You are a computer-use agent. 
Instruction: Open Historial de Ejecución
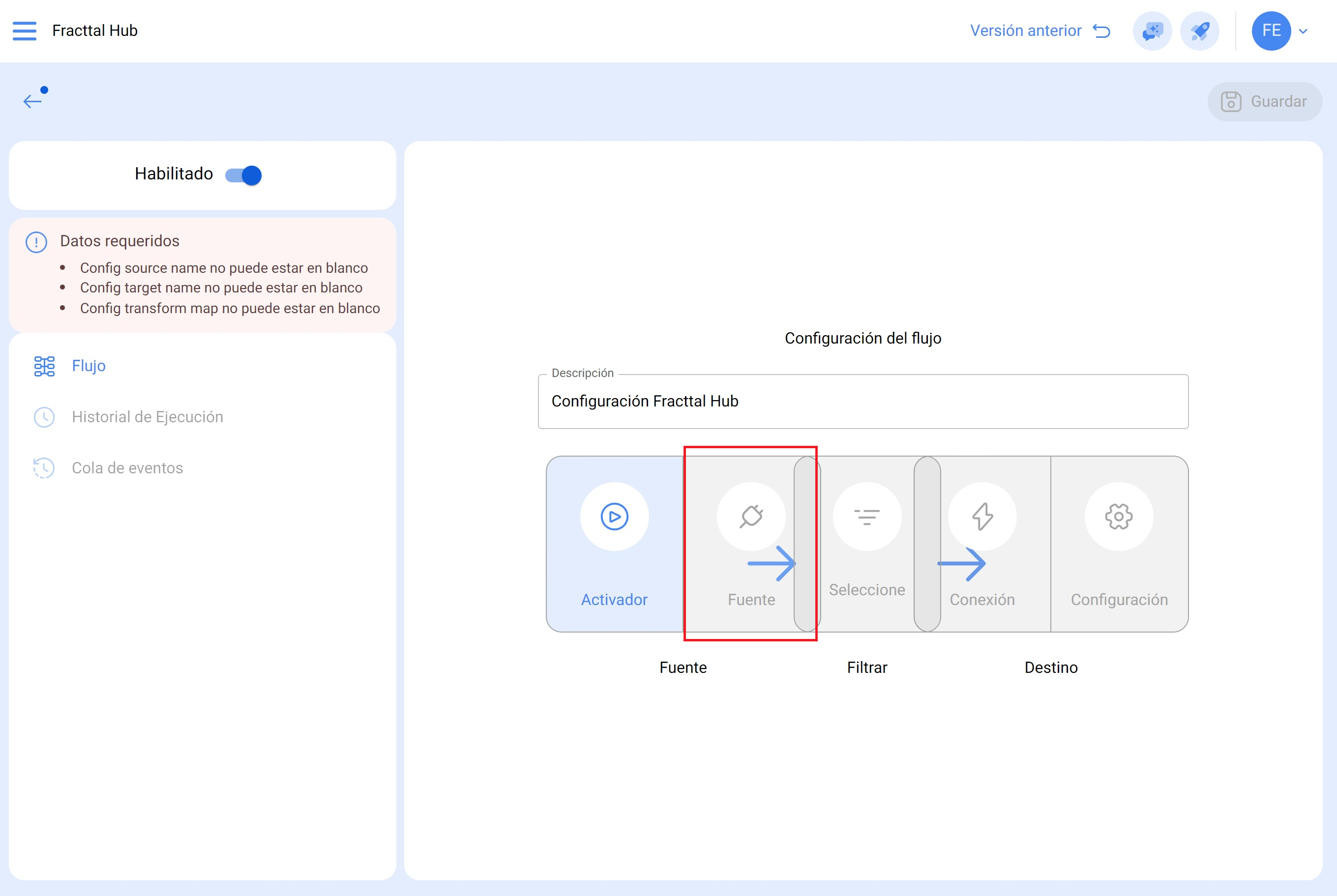tap(148, 417)
